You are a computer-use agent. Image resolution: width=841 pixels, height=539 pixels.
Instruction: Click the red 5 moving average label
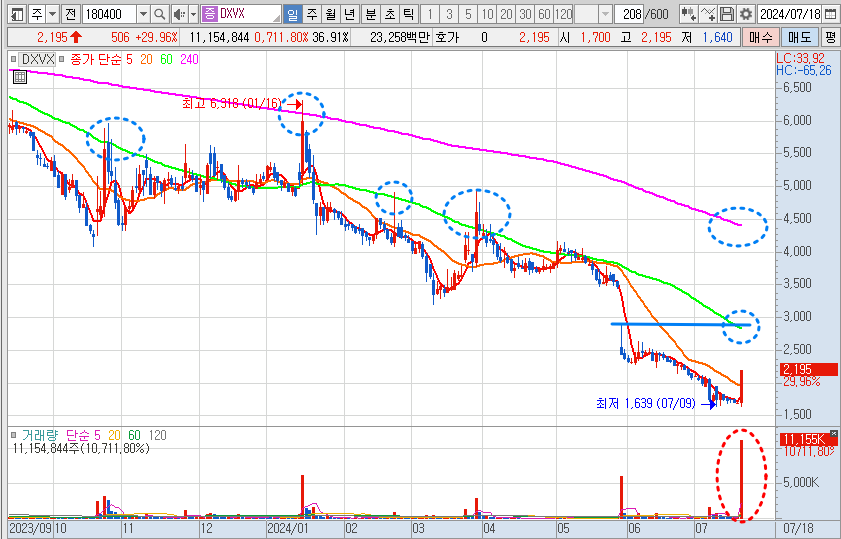click(x=129, y=60)
